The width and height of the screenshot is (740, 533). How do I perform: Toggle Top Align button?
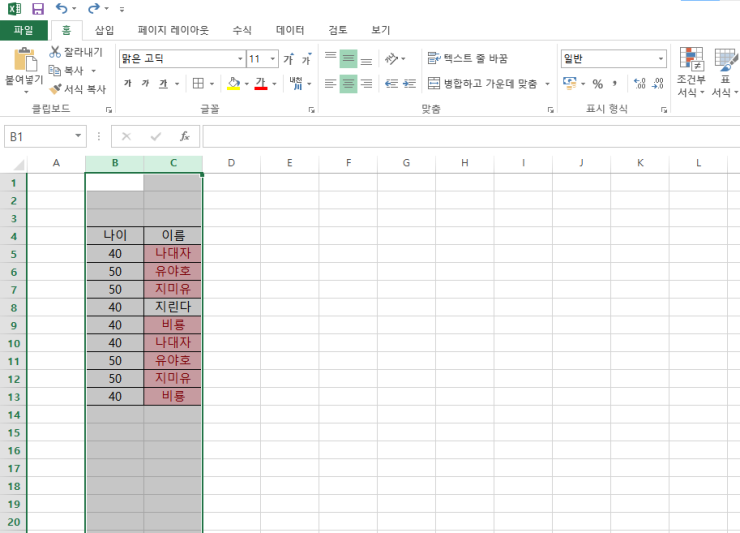click(330, 59)
